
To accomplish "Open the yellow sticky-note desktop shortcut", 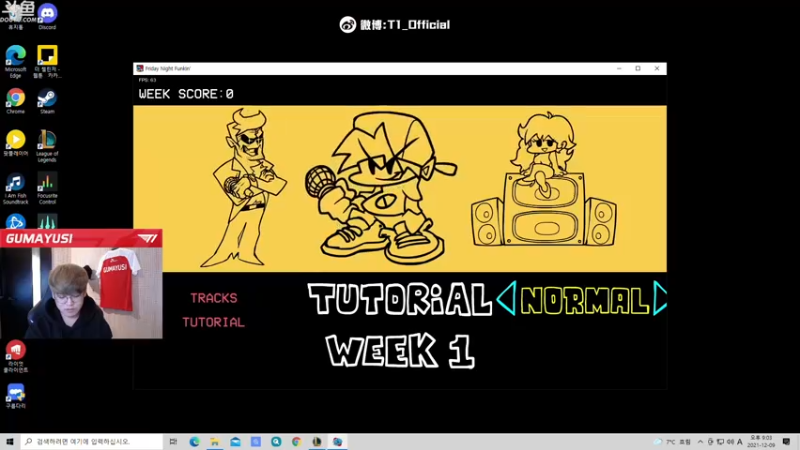I will click(x=47, y=61).
